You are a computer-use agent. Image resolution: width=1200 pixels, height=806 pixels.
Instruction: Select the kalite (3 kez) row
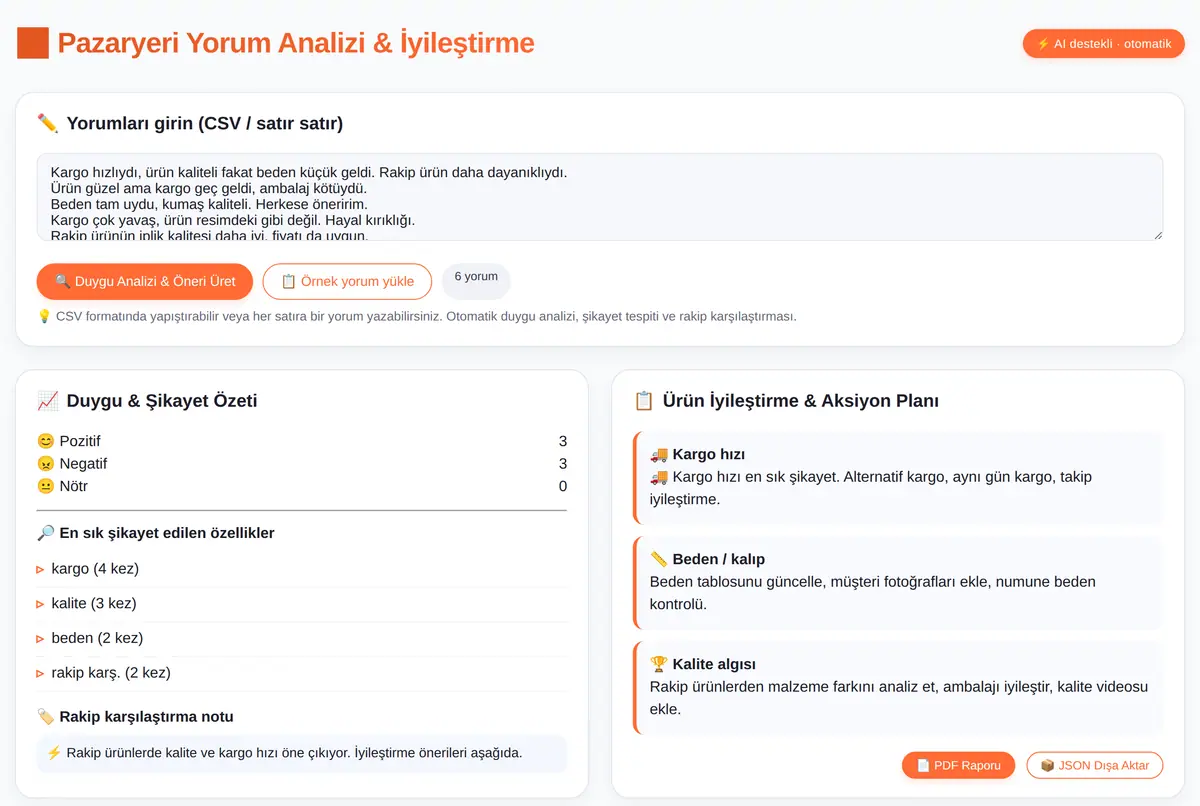pos(302,604)
